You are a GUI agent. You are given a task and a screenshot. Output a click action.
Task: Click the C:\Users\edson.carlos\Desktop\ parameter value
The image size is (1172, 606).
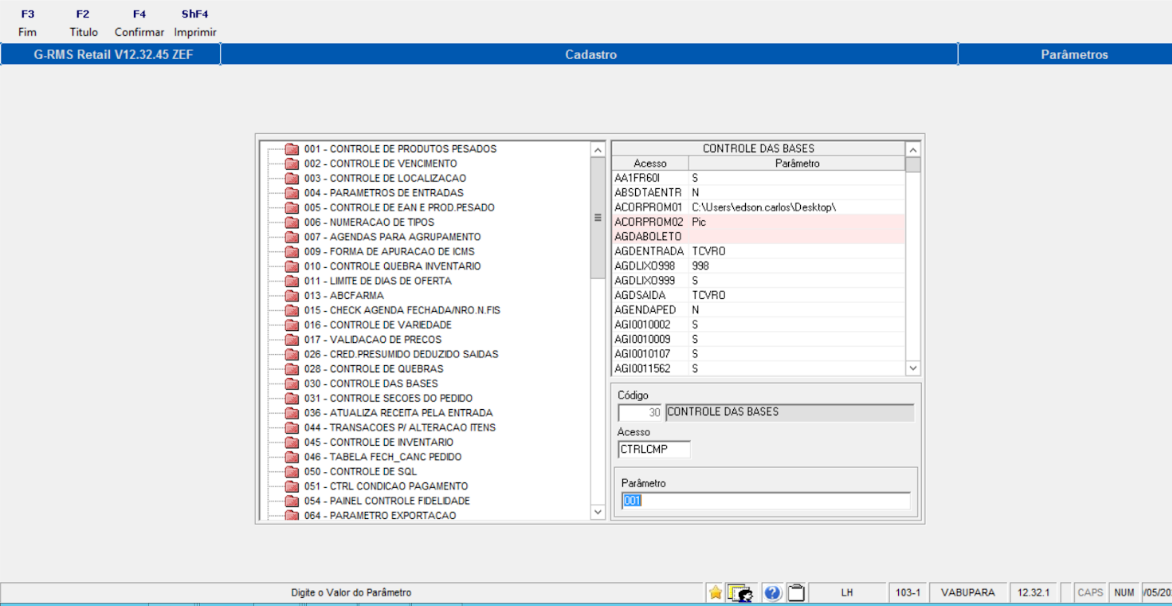[763, 207]
